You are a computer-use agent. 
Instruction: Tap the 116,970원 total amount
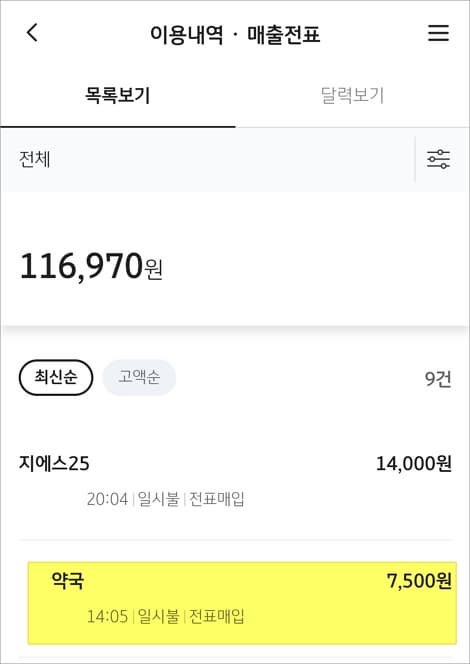tap(91, 267)
